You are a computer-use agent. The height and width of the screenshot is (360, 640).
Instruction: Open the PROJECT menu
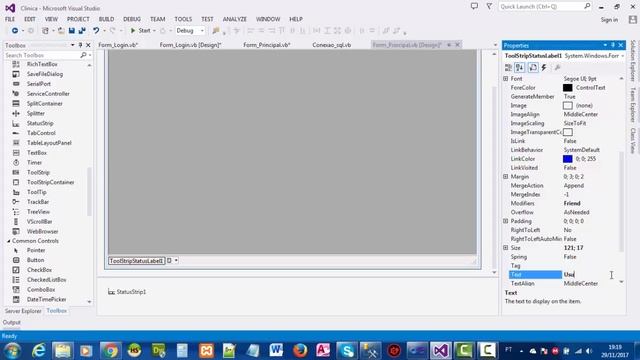pos(78,19)
